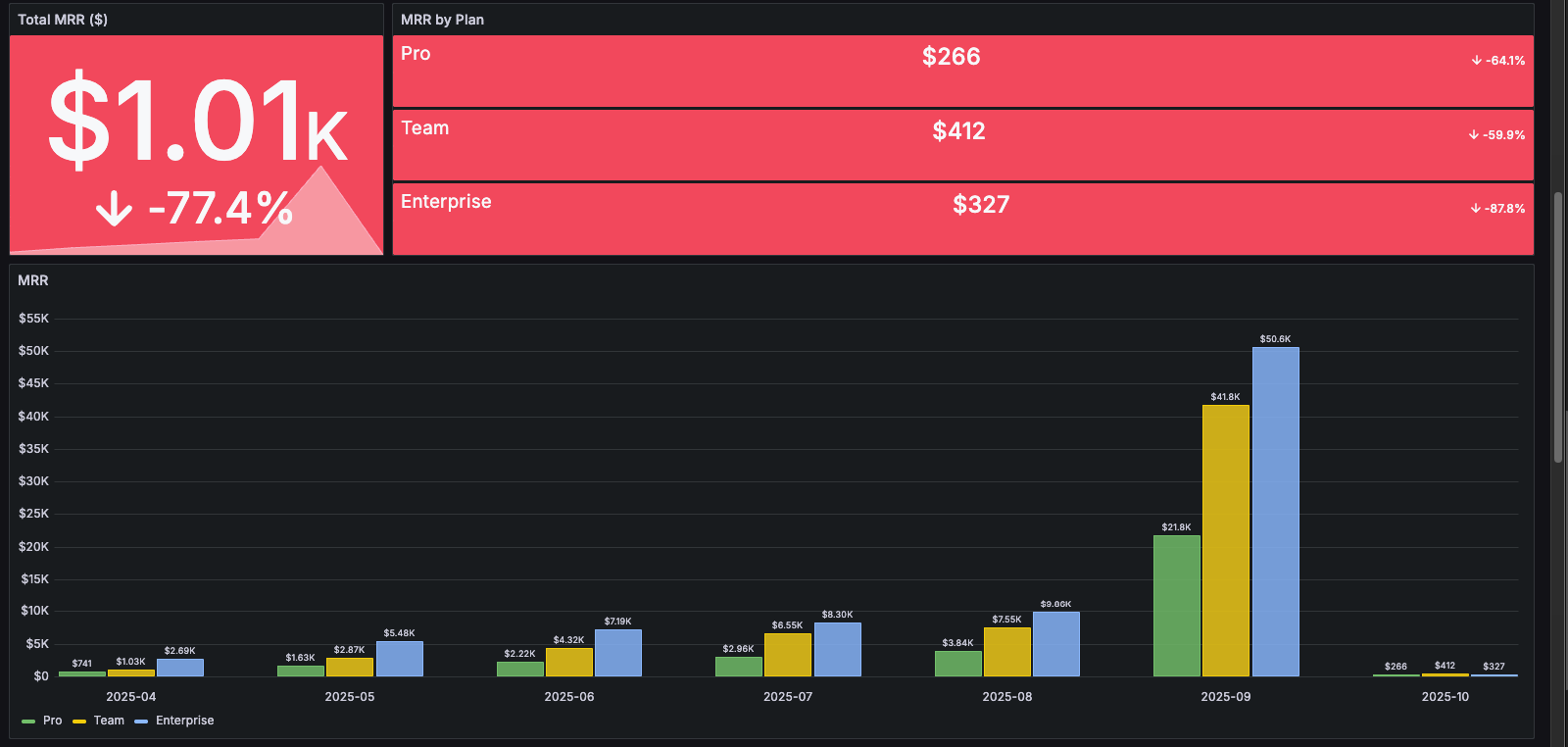Select the Team row label in MRR by Plan
This screenshot has width=1568, height=747.
point(425,128)
